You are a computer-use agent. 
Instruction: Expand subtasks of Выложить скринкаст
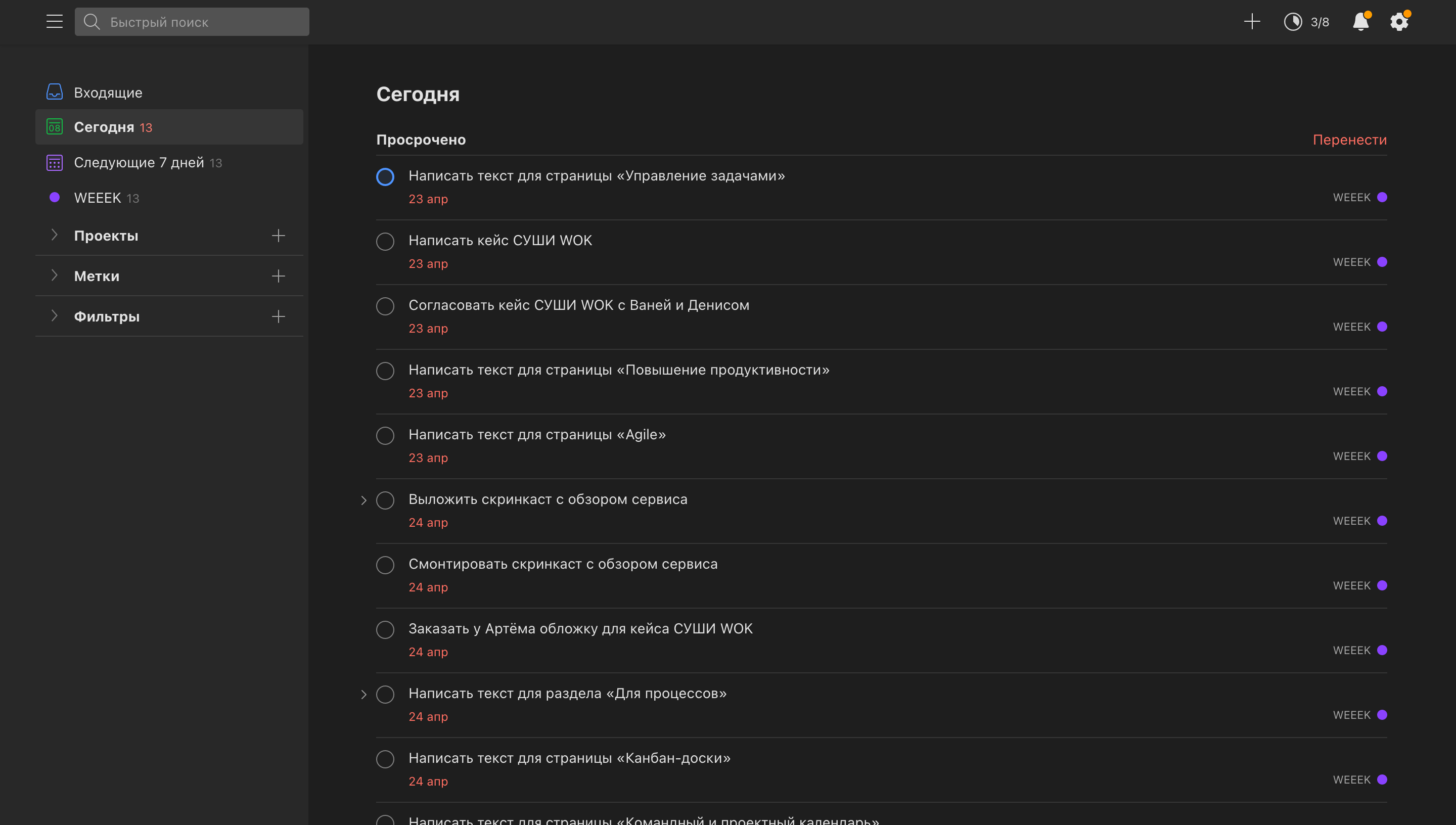(363, 500)
